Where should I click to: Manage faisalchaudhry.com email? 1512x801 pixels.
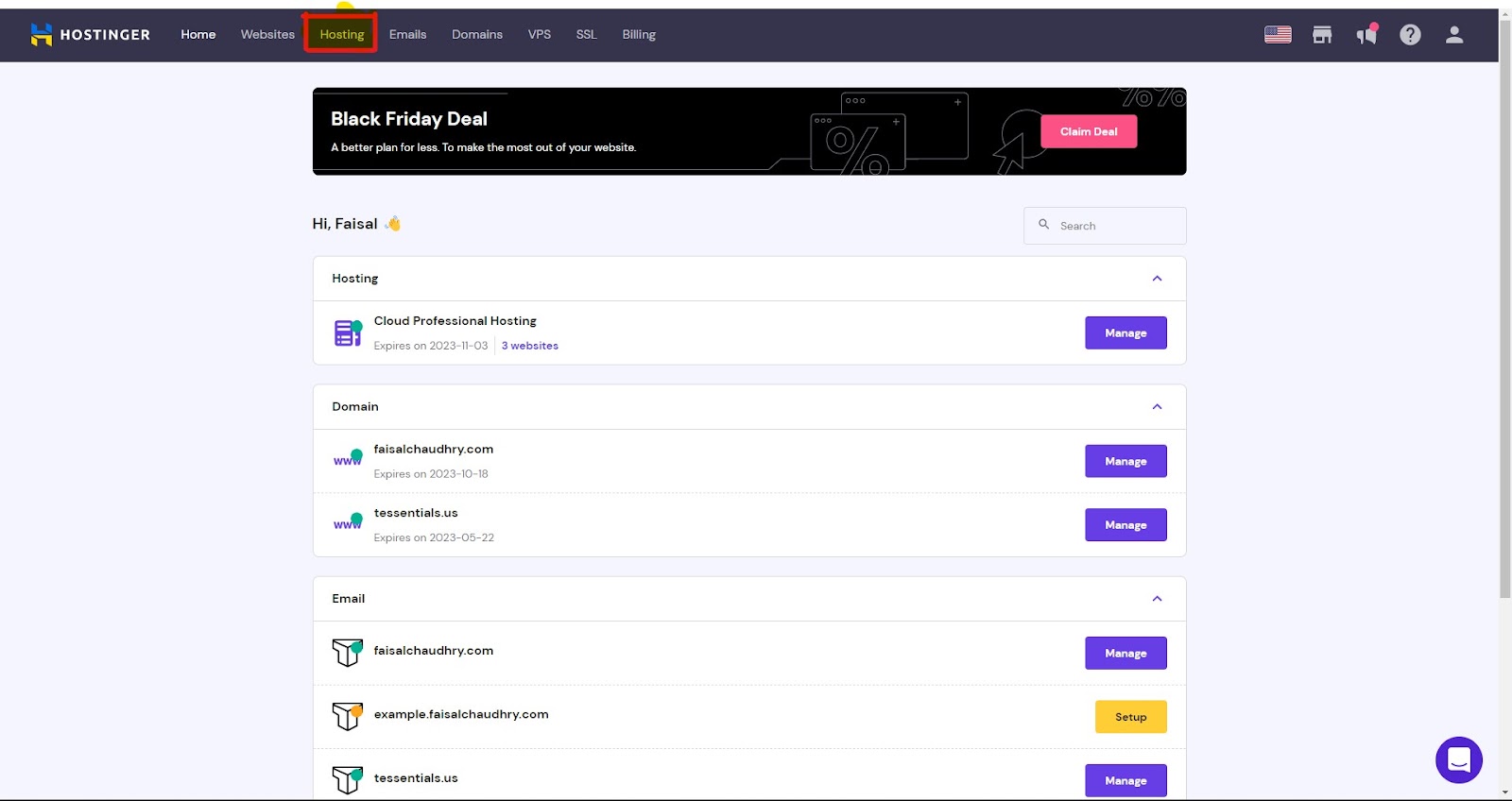[1125, 653]
